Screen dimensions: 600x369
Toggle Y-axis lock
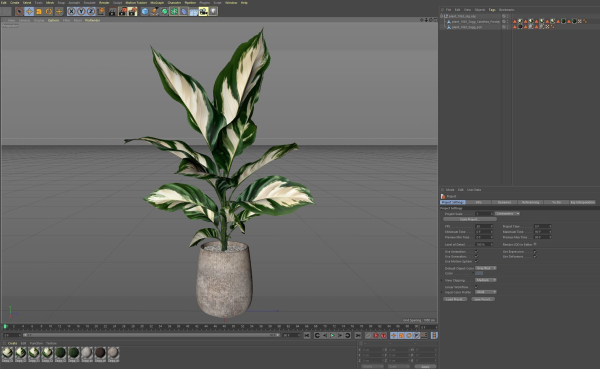pos(81,11)
